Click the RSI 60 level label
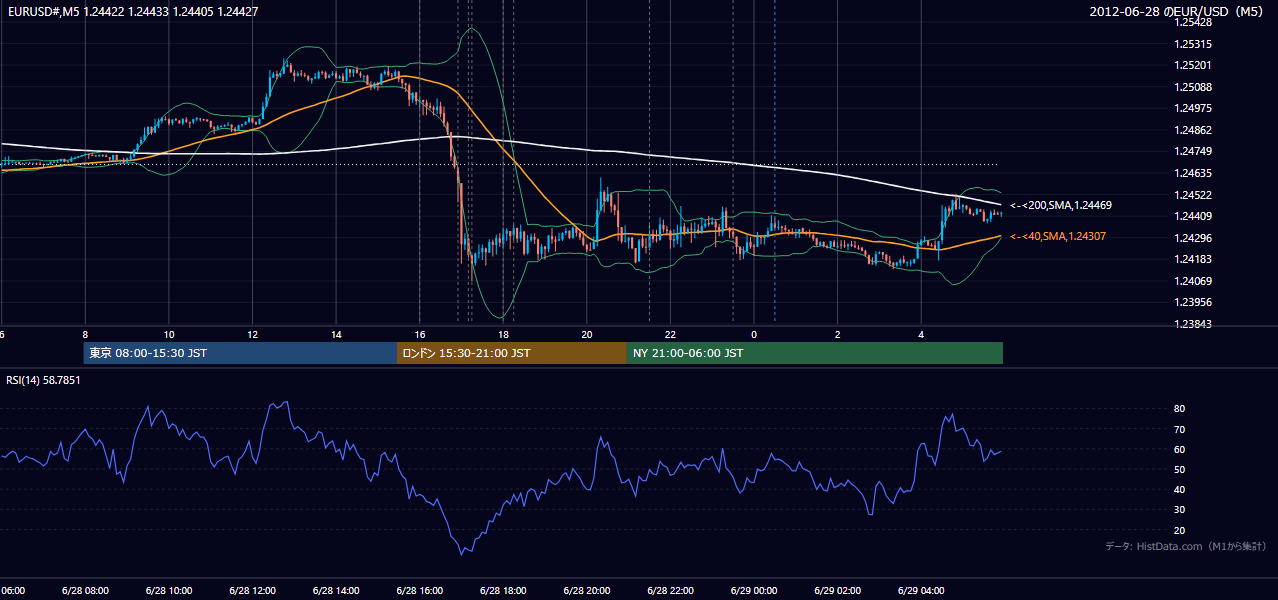1278x600 pixels. 1180,449
